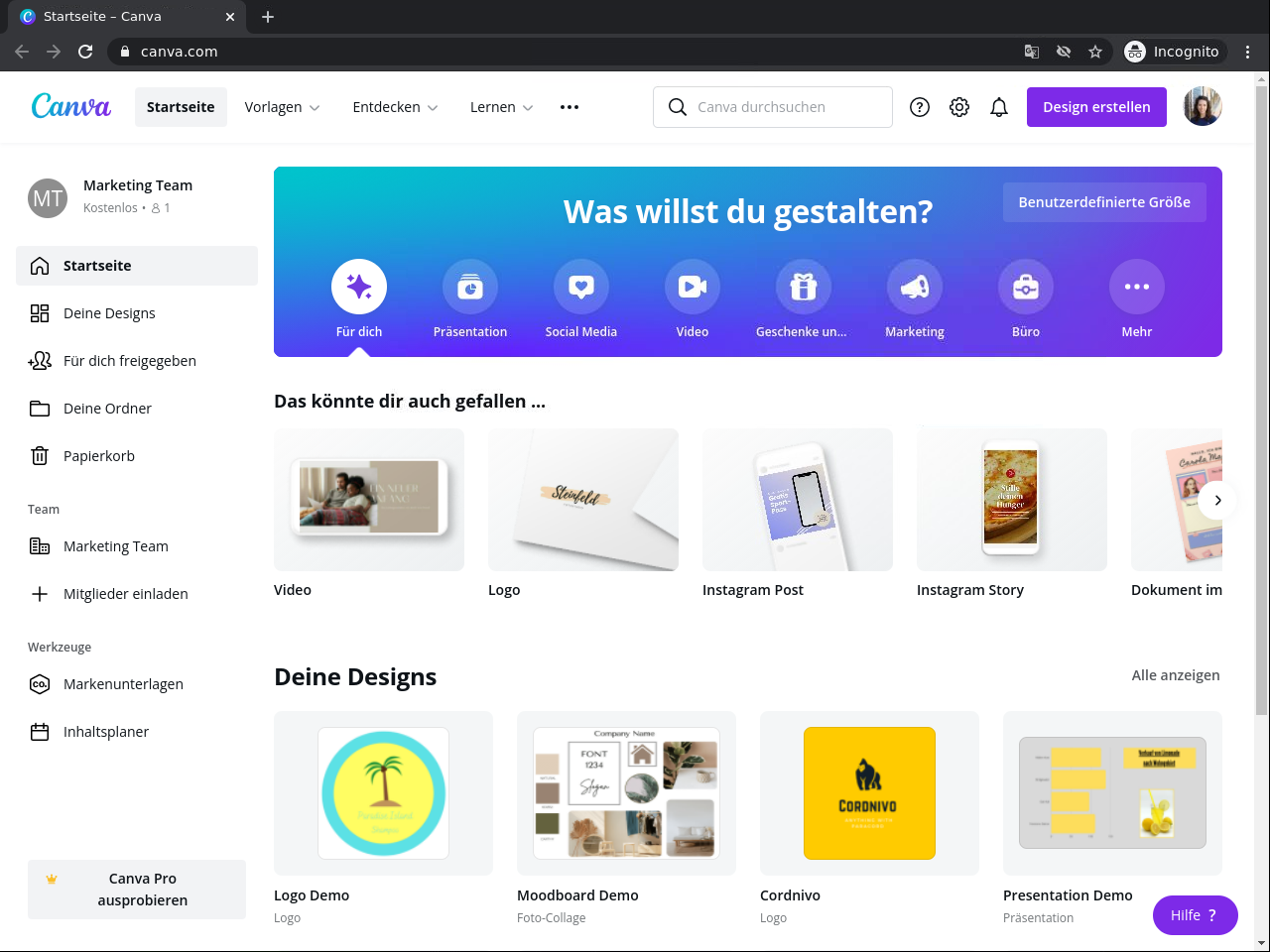Open Markenunterlagen in sidebar
Screen dimensions: 1270x952
click(137, 684)
